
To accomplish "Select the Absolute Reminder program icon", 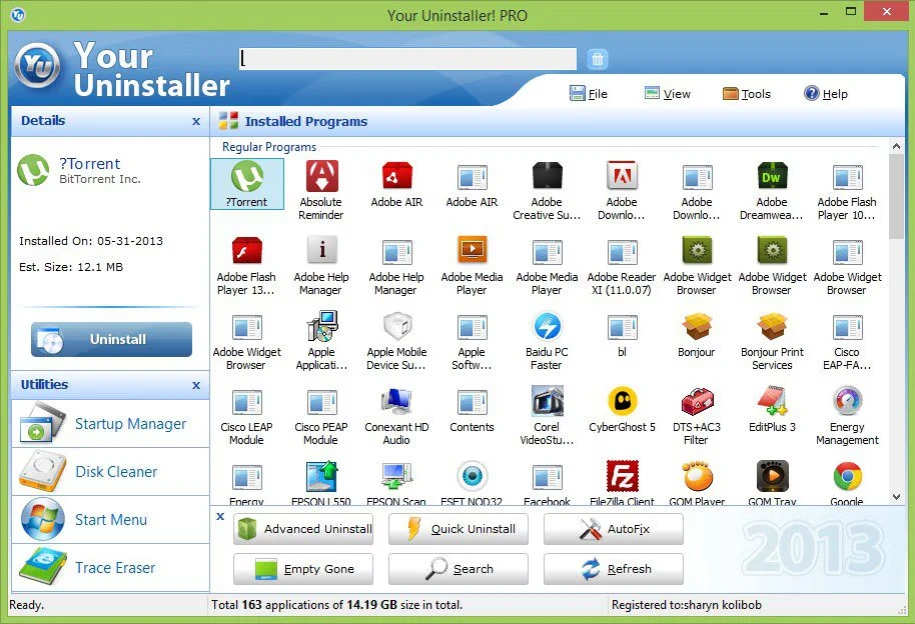I will (321, 178).
